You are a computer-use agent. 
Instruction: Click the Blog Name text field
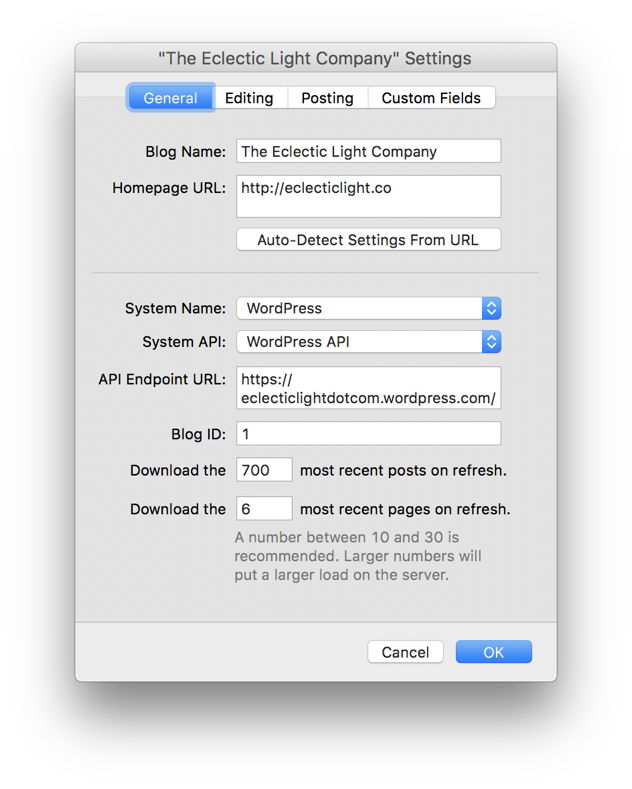pos(368,152)
